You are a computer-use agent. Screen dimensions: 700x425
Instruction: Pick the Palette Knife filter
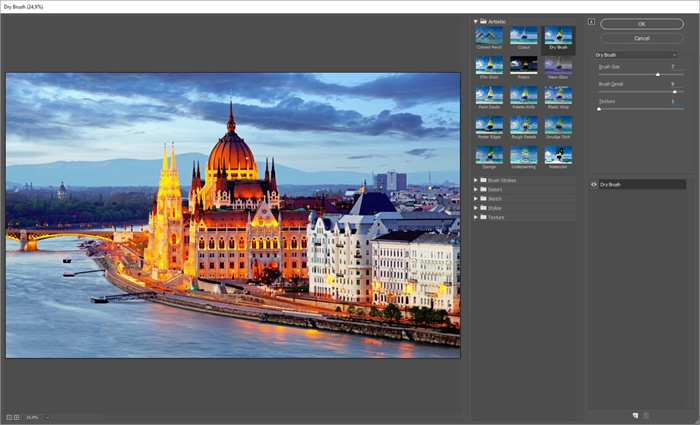click(523, 94)
